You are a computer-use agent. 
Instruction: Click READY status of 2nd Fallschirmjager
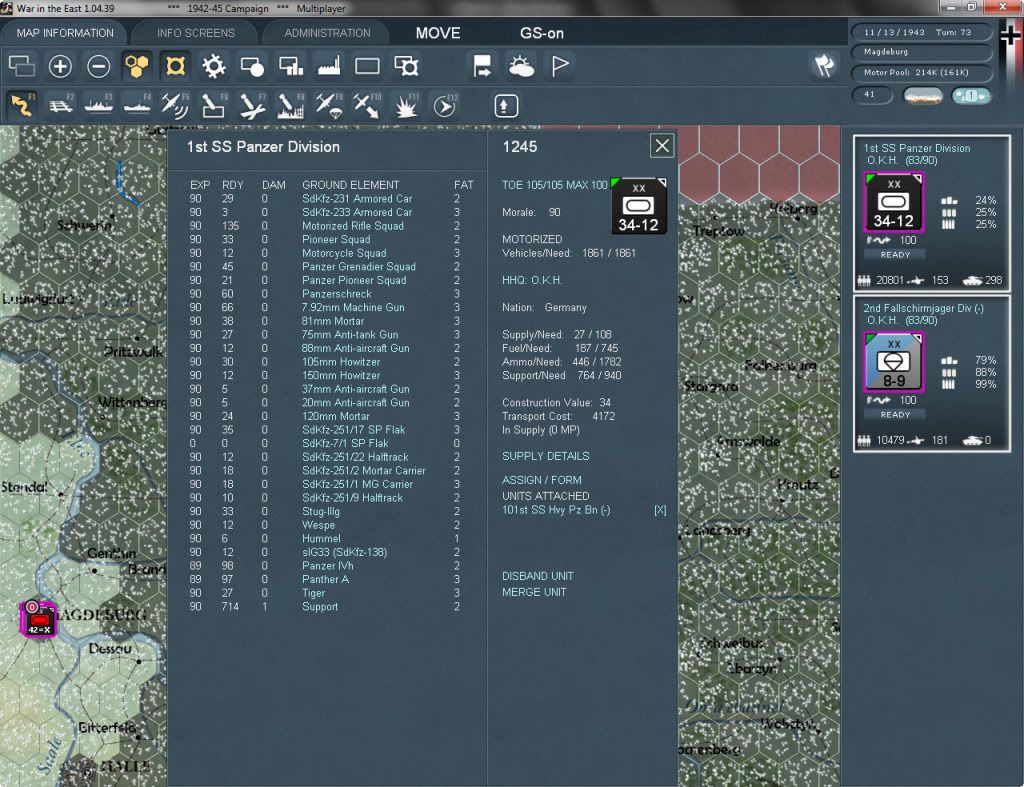click(x=895, y=415)
